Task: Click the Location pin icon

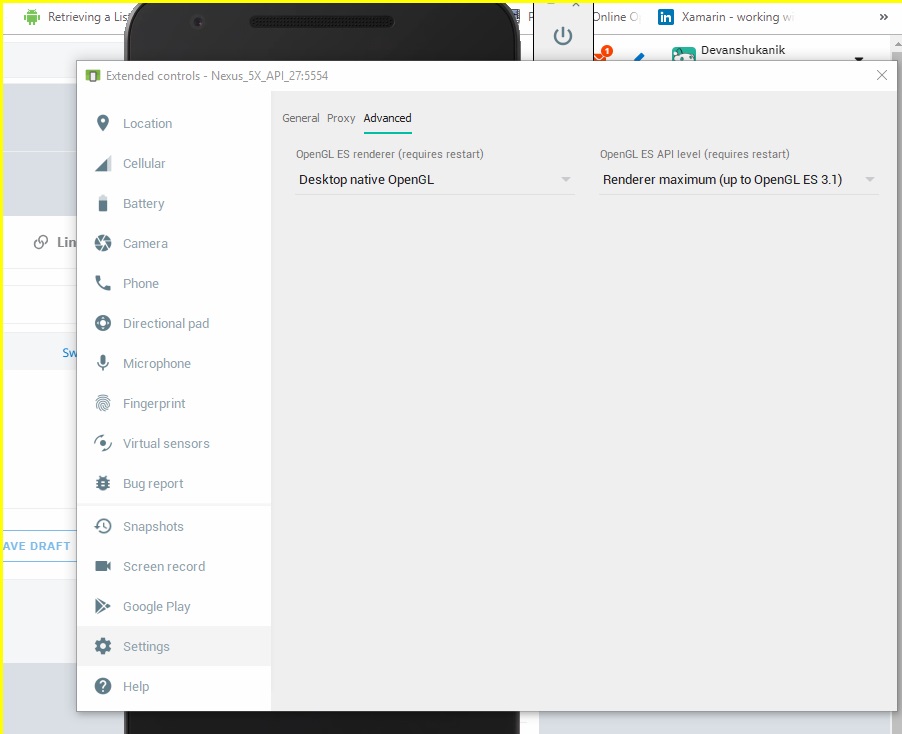Action: [103, 123]
